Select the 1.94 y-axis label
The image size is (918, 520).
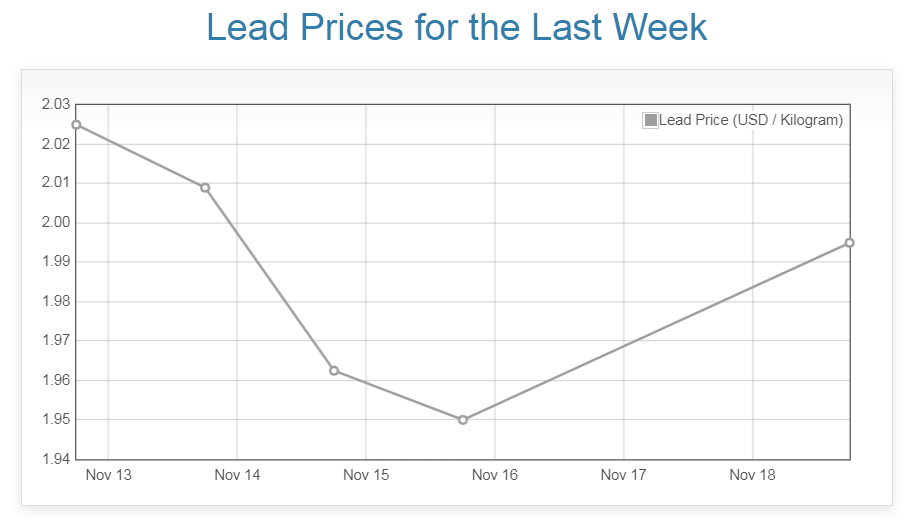56,459
